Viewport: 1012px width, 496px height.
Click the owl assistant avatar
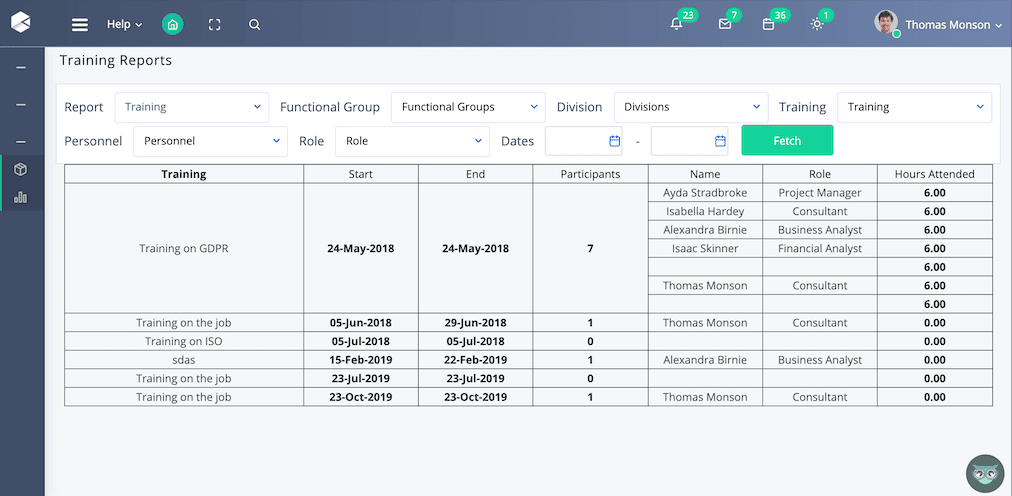[x=984, y=474]
